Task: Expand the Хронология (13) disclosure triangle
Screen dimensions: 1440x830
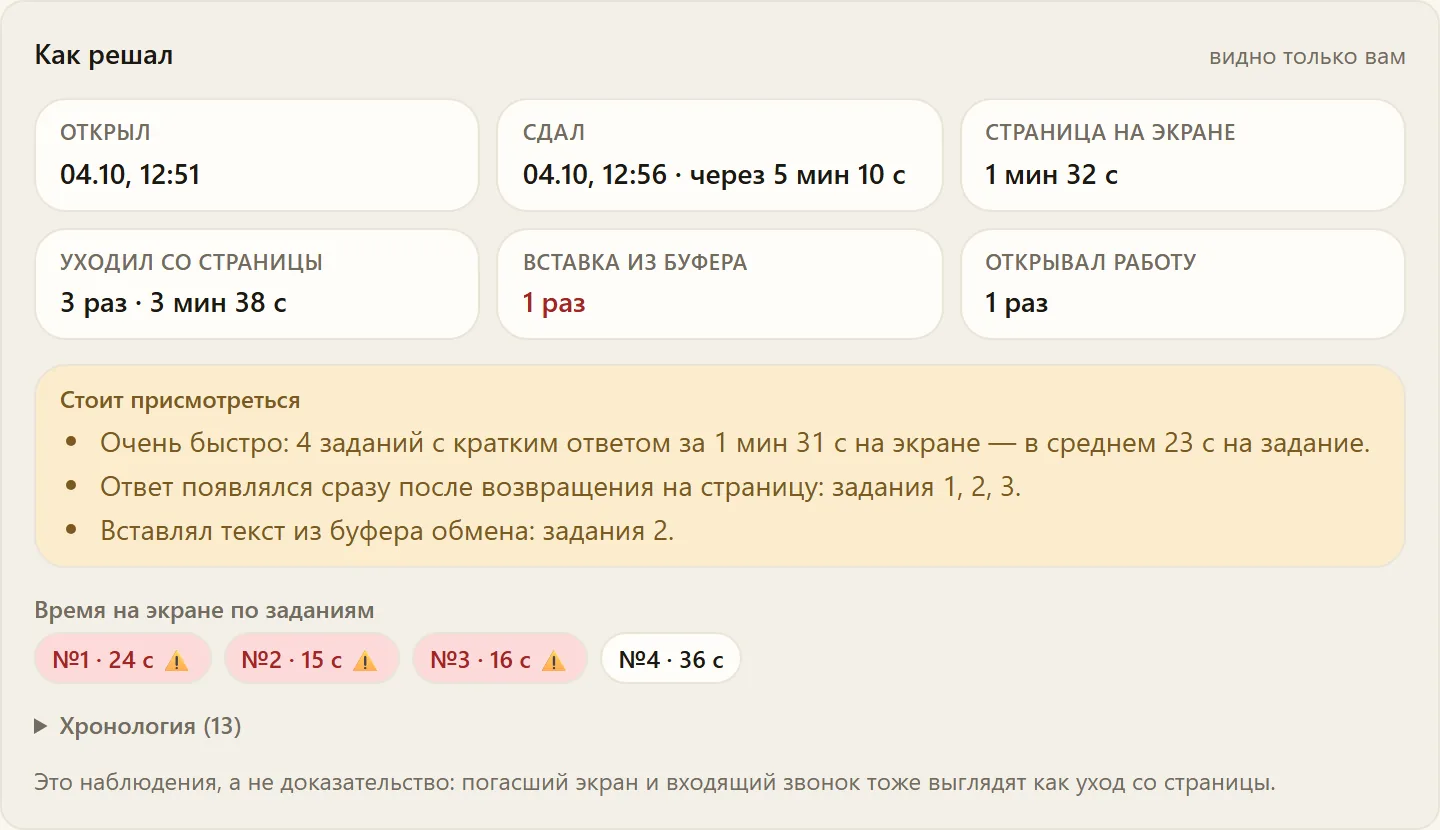Action: coord(41,726)
